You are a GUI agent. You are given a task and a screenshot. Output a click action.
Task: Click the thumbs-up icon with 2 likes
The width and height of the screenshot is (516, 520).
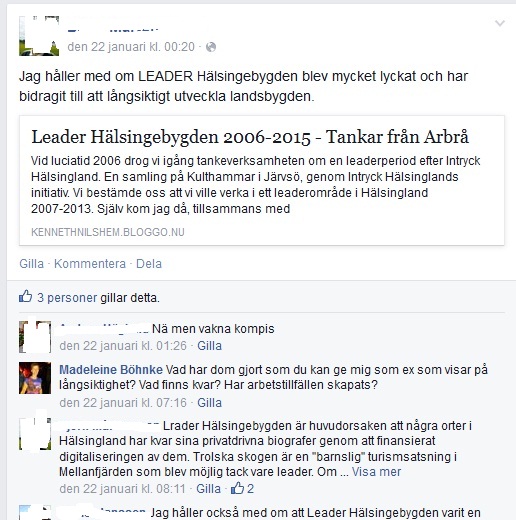238,488
